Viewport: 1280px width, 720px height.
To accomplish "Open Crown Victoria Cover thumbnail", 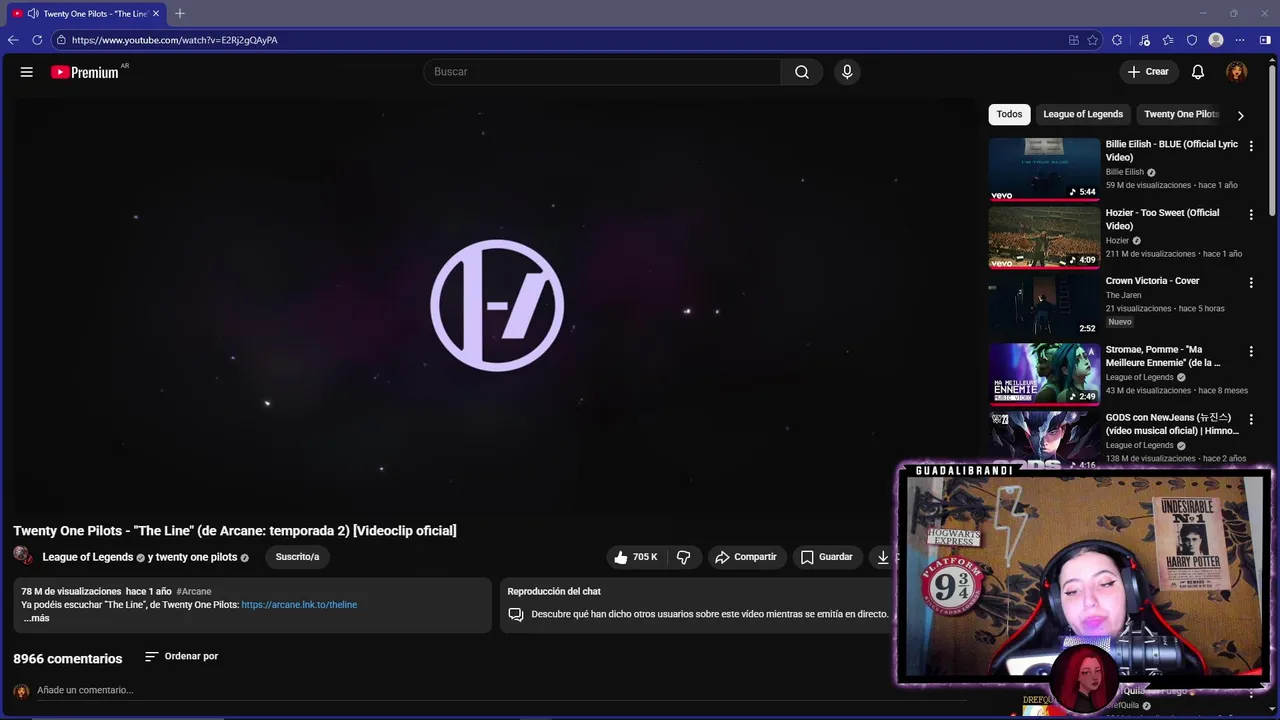I will pyautogui.click(x=1044, y=306).
